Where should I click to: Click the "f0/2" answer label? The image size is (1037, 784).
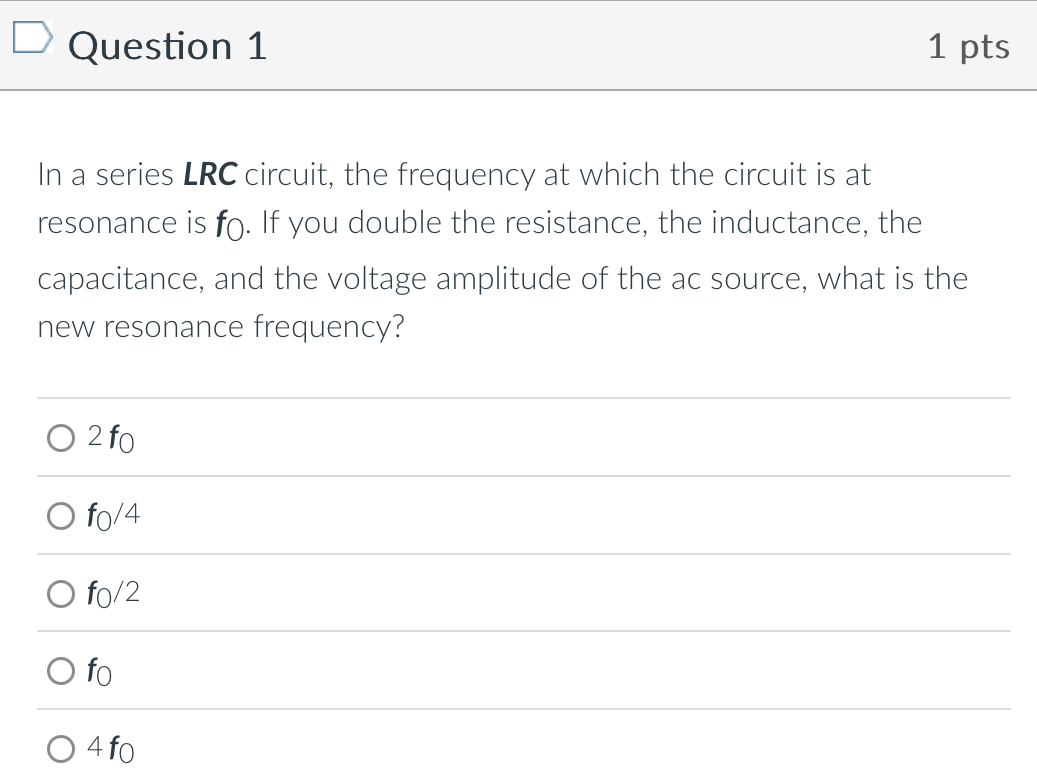tap(112, 593)
